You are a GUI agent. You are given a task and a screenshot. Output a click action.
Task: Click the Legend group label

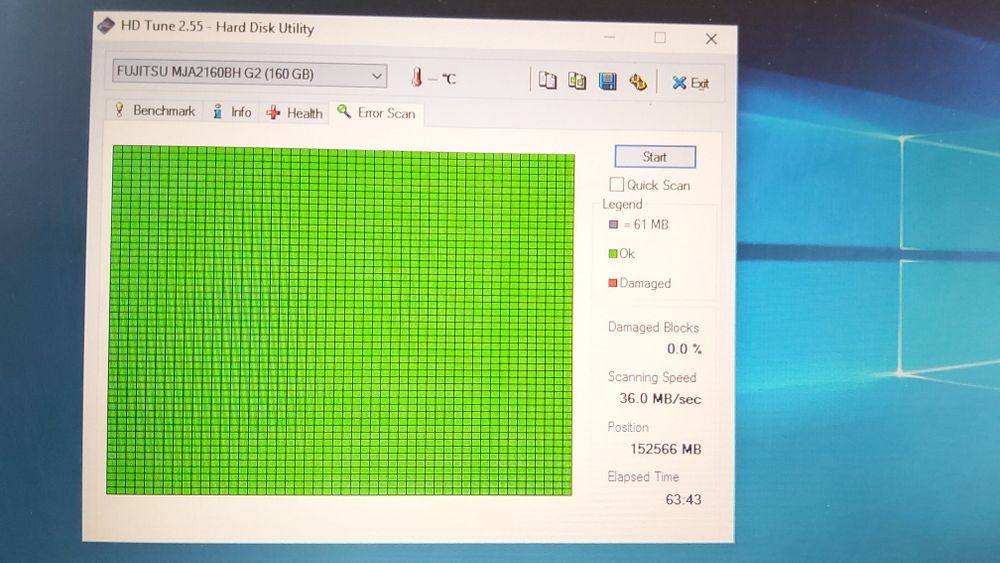pyautogui.click(x=622, y=204)
